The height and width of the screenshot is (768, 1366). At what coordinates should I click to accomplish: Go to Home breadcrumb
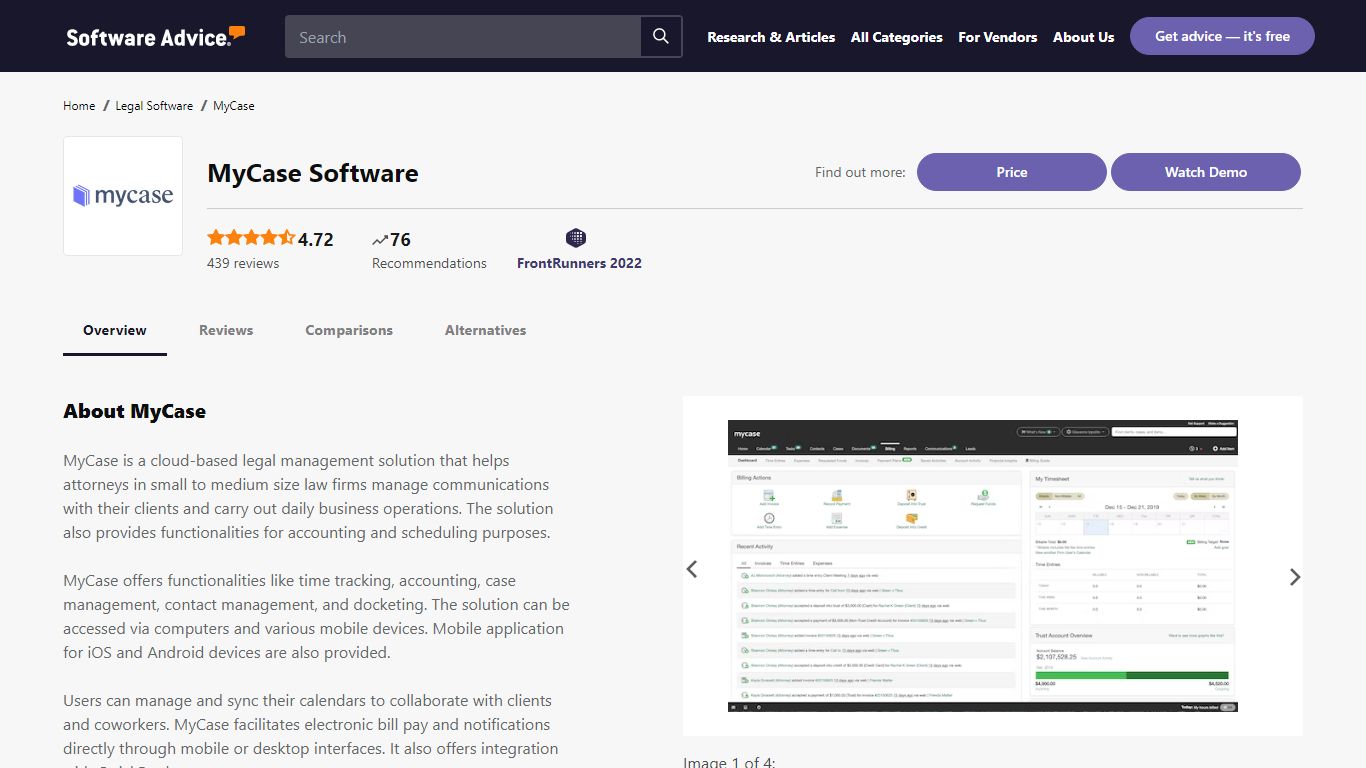pyautogui.click(x=79, y=105)
